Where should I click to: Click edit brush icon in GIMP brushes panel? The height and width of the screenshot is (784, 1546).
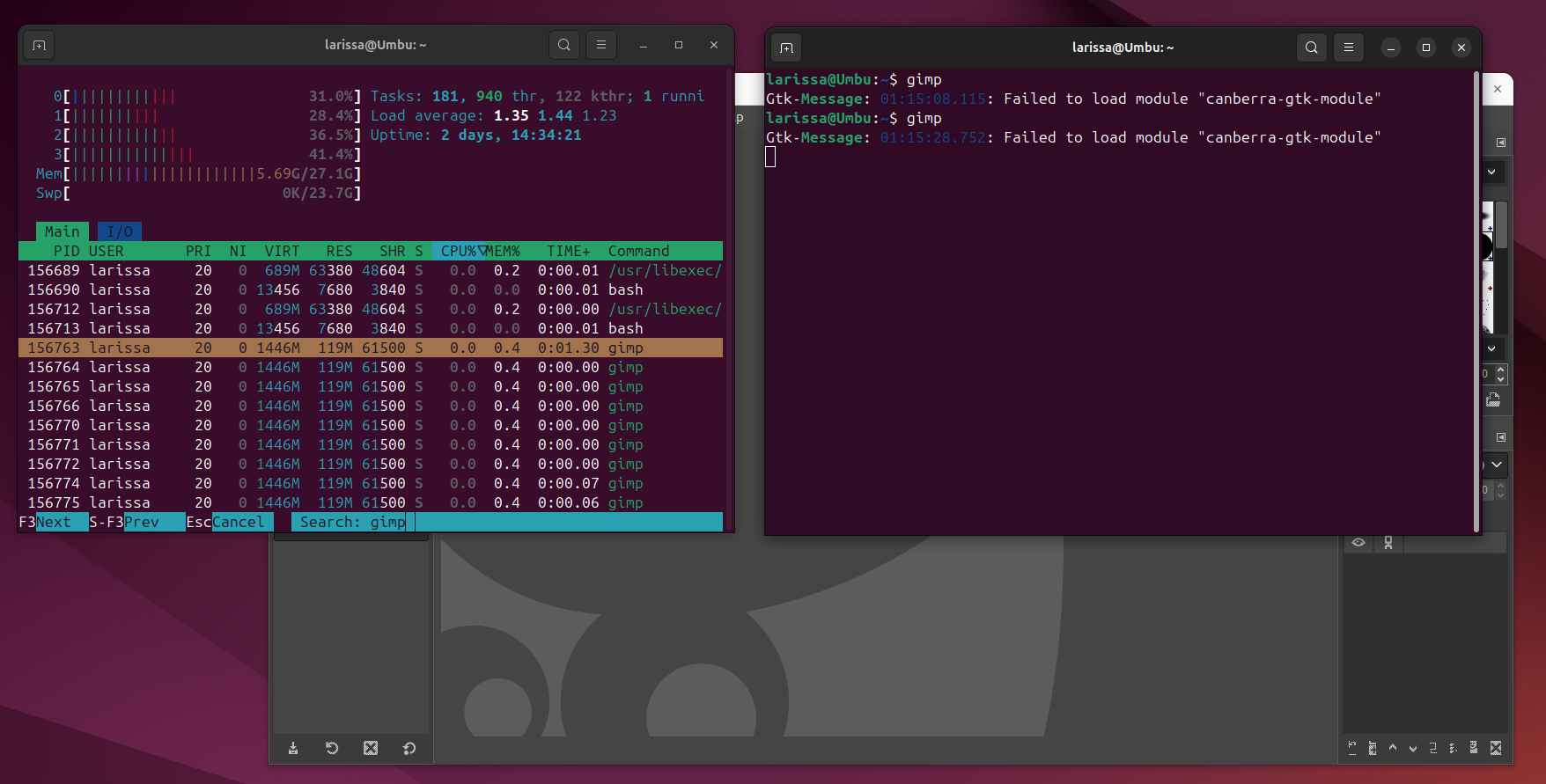(1493, 400)
